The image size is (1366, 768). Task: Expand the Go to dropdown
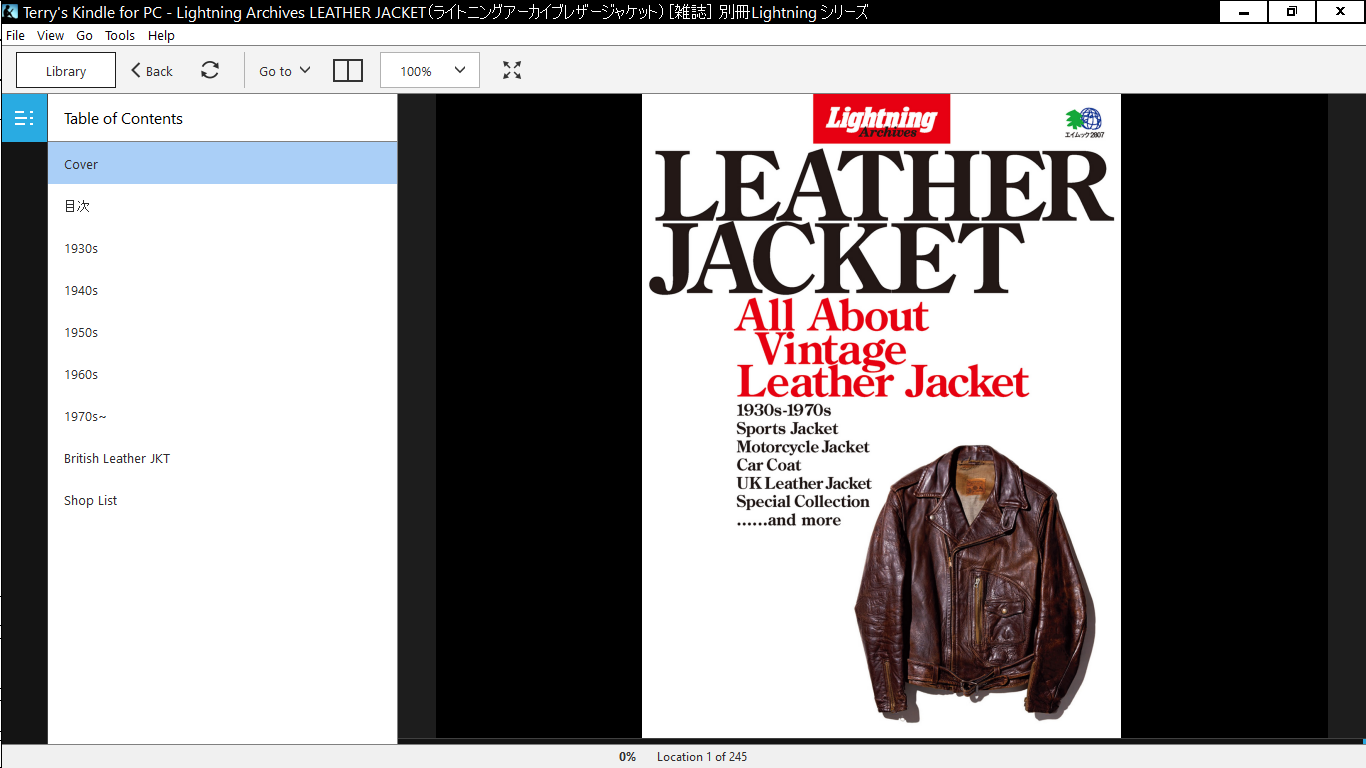coord(285,71)
